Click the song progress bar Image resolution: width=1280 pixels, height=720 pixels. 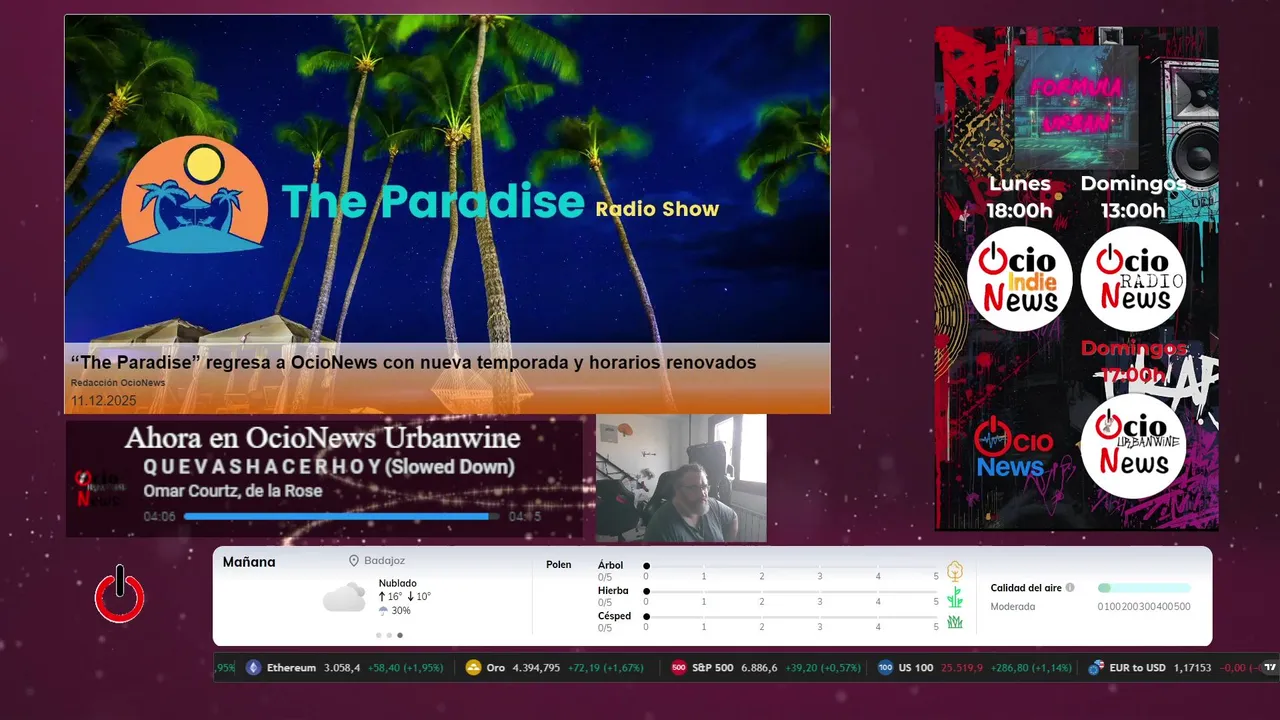(341, 517)
